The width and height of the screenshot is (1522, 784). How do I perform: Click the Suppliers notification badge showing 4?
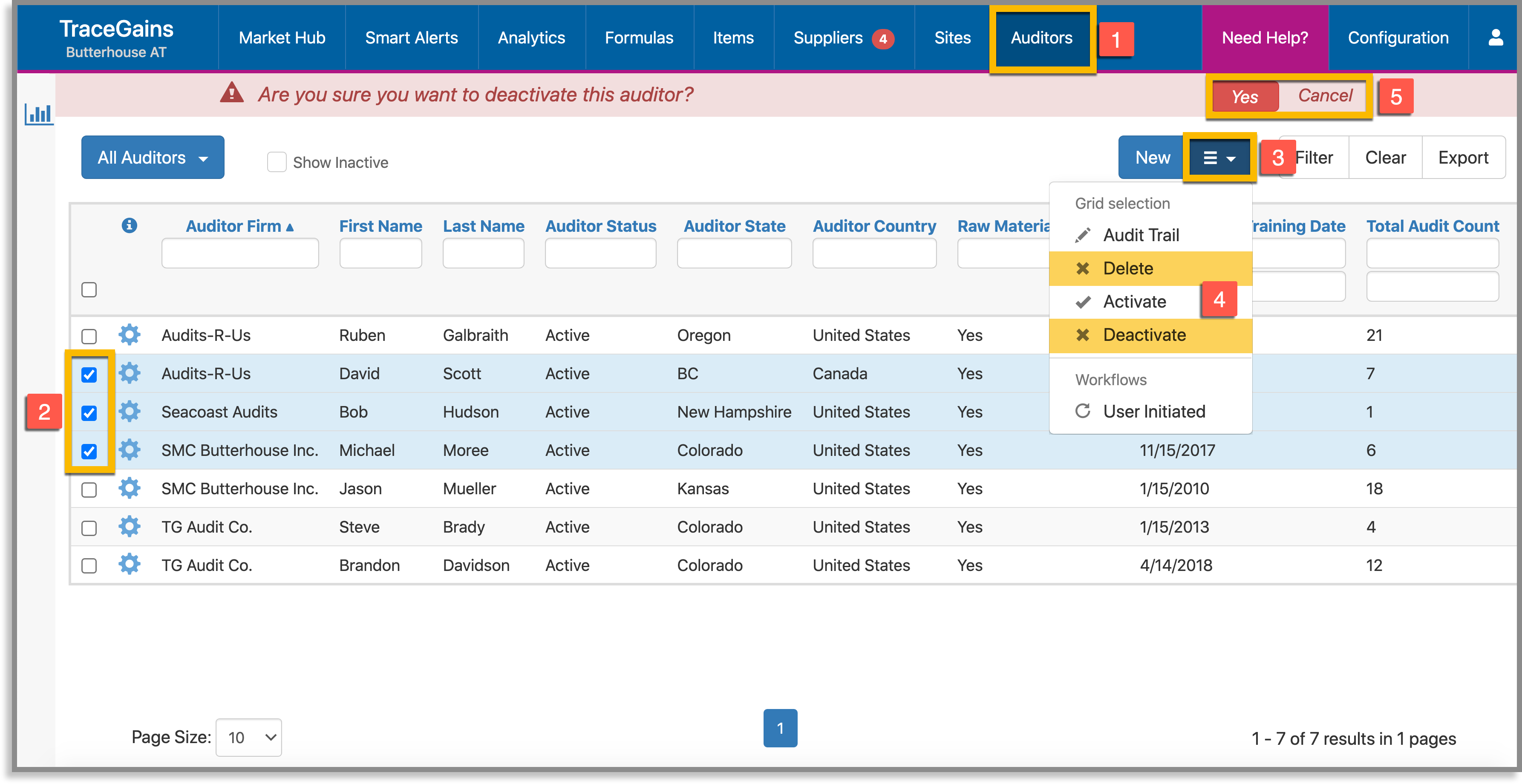pyautogui.click(x=883, y=39)
